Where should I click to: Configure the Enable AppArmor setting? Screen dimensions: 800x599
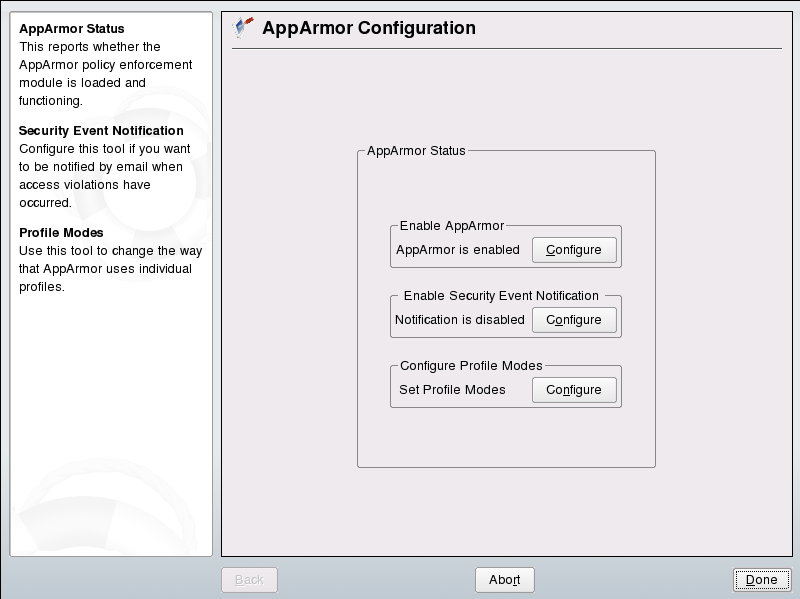click(x=574, y=250)
